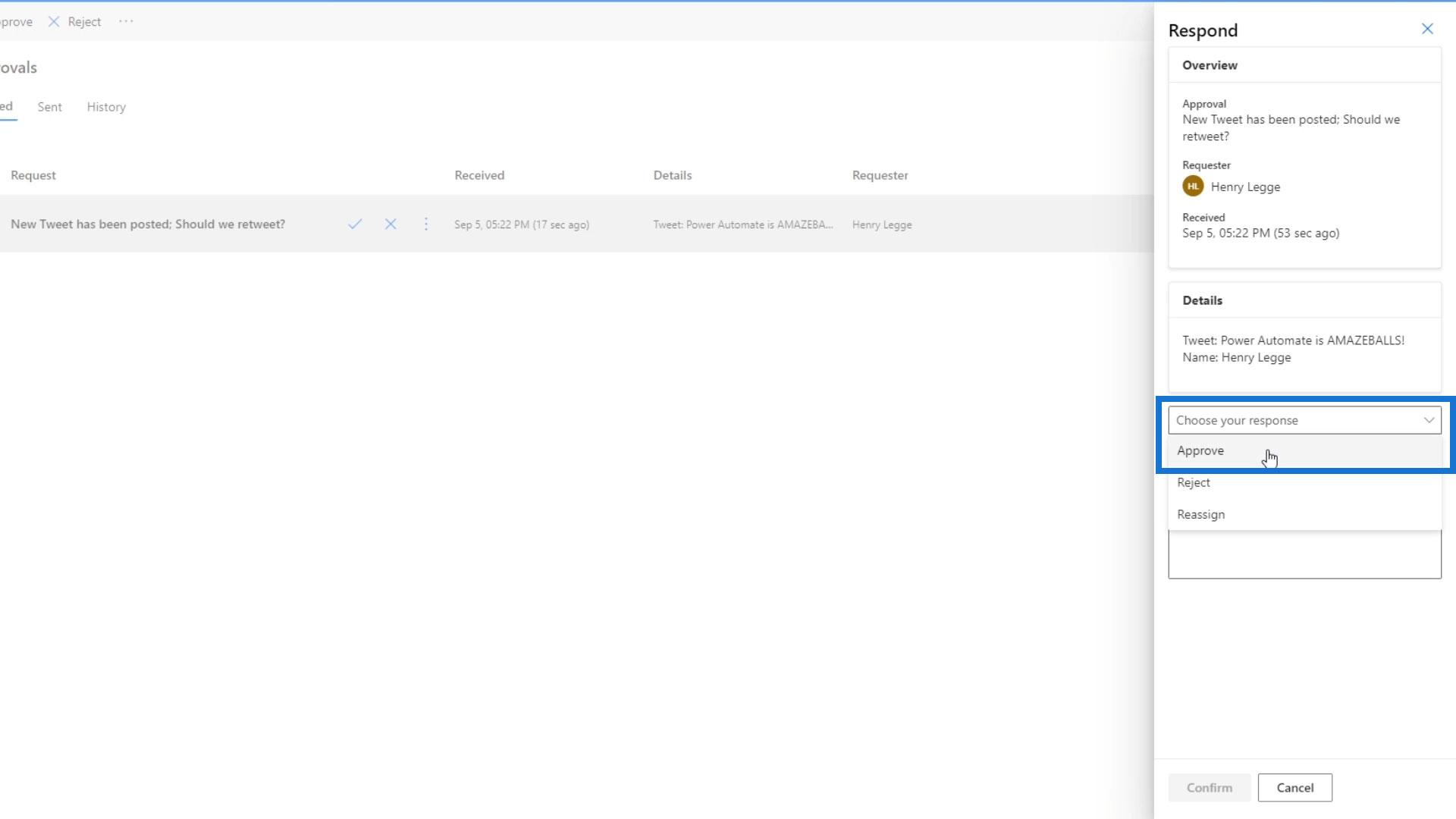Click the Cancel button
The image size is (1456, 819).
click(1294, 787)
